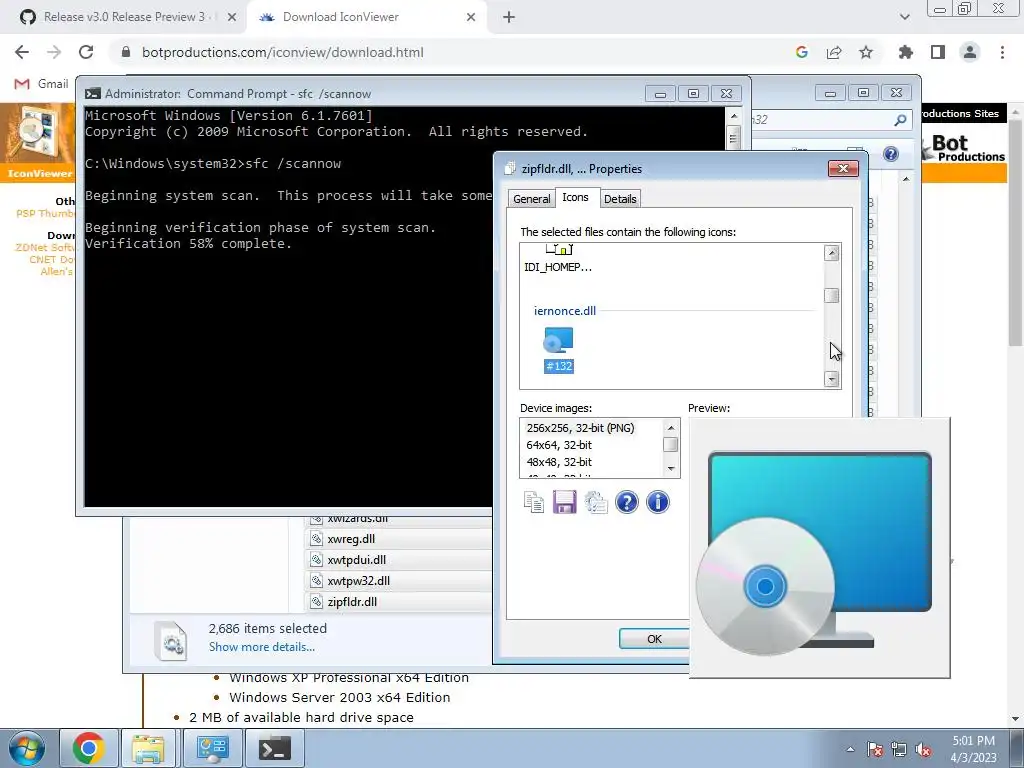The image size is (1024, 768).
Task: Select xwreg.dll in the Explorer file list
Action: point(351,539)
